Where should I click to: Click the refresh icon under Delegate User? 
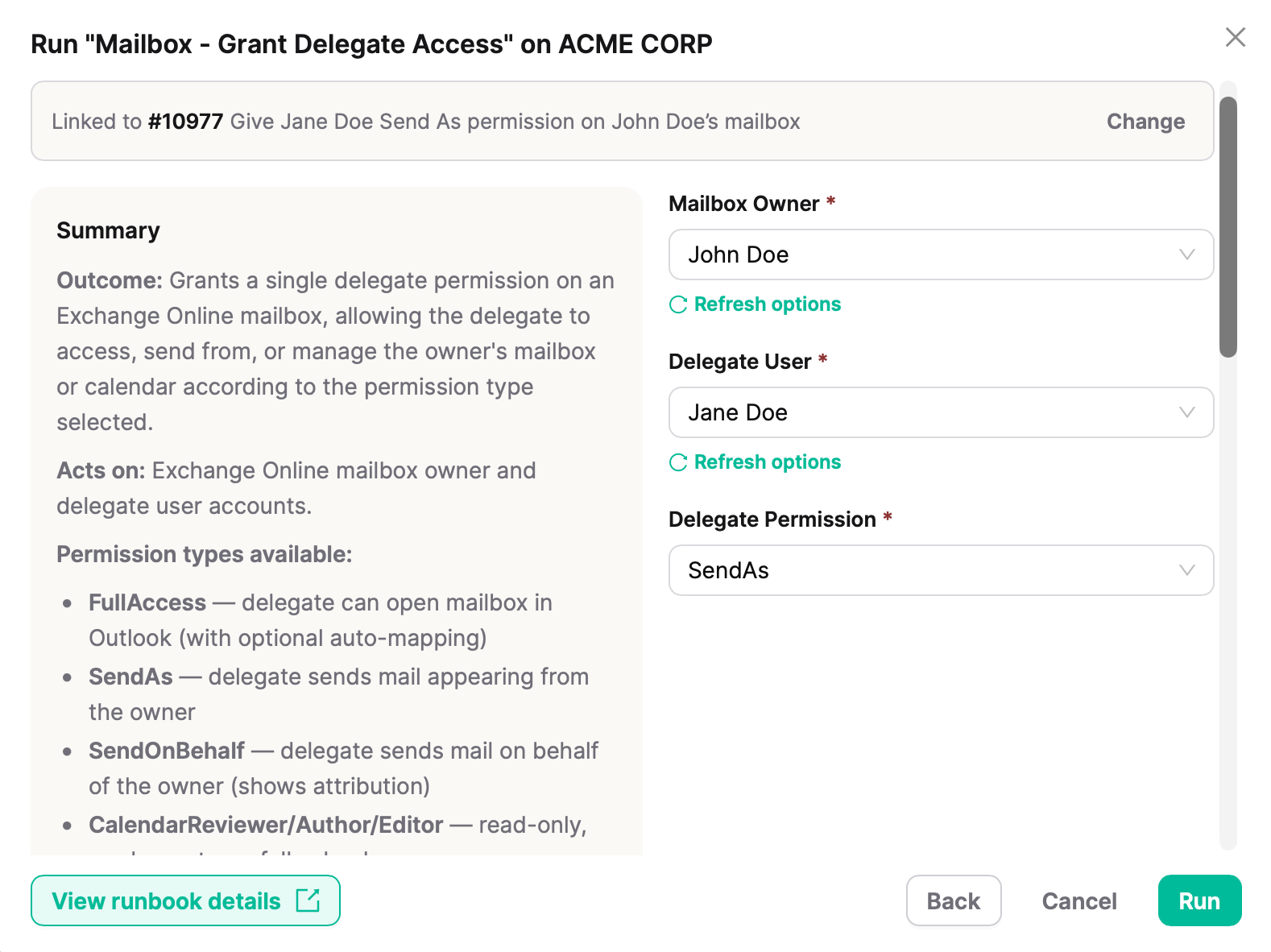[678, 462]
